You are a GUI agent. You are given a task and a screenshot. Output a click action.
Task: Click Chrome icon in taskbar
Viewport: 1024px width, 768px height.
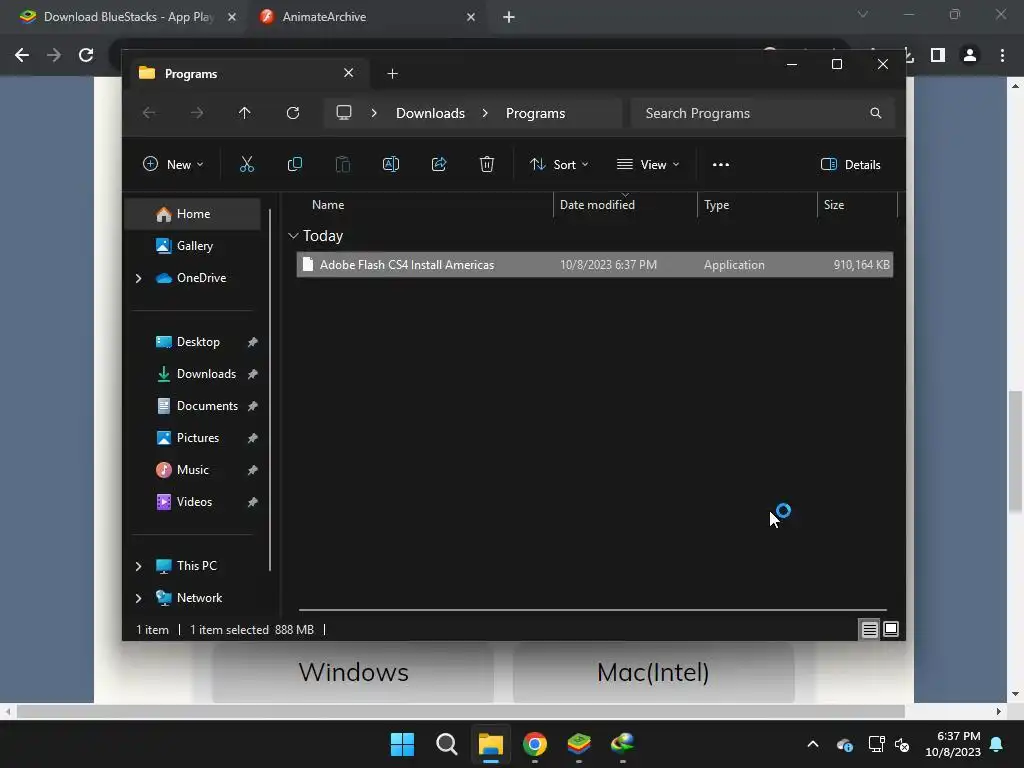click(x=535, y=744)
